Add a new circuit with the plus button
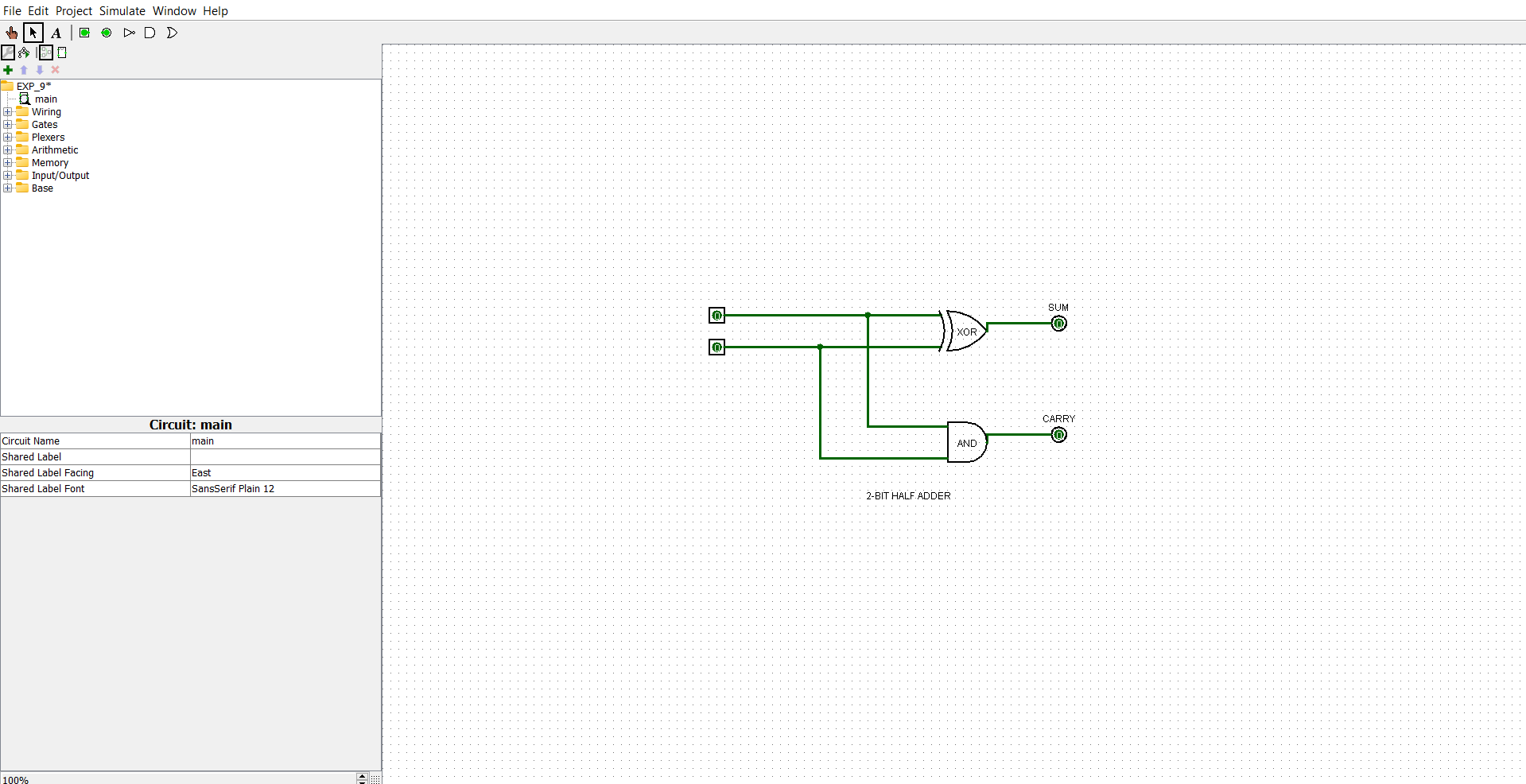 [x=8, y=70]
